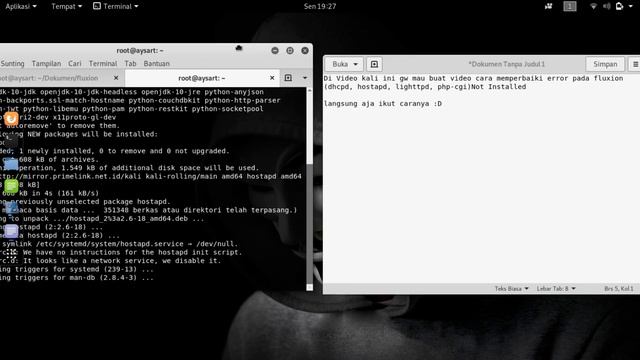640x360 pixels.
Task: Click the line starting 'Di Video kali ini'
Action: pyautogui.click(x=473, y=78)
